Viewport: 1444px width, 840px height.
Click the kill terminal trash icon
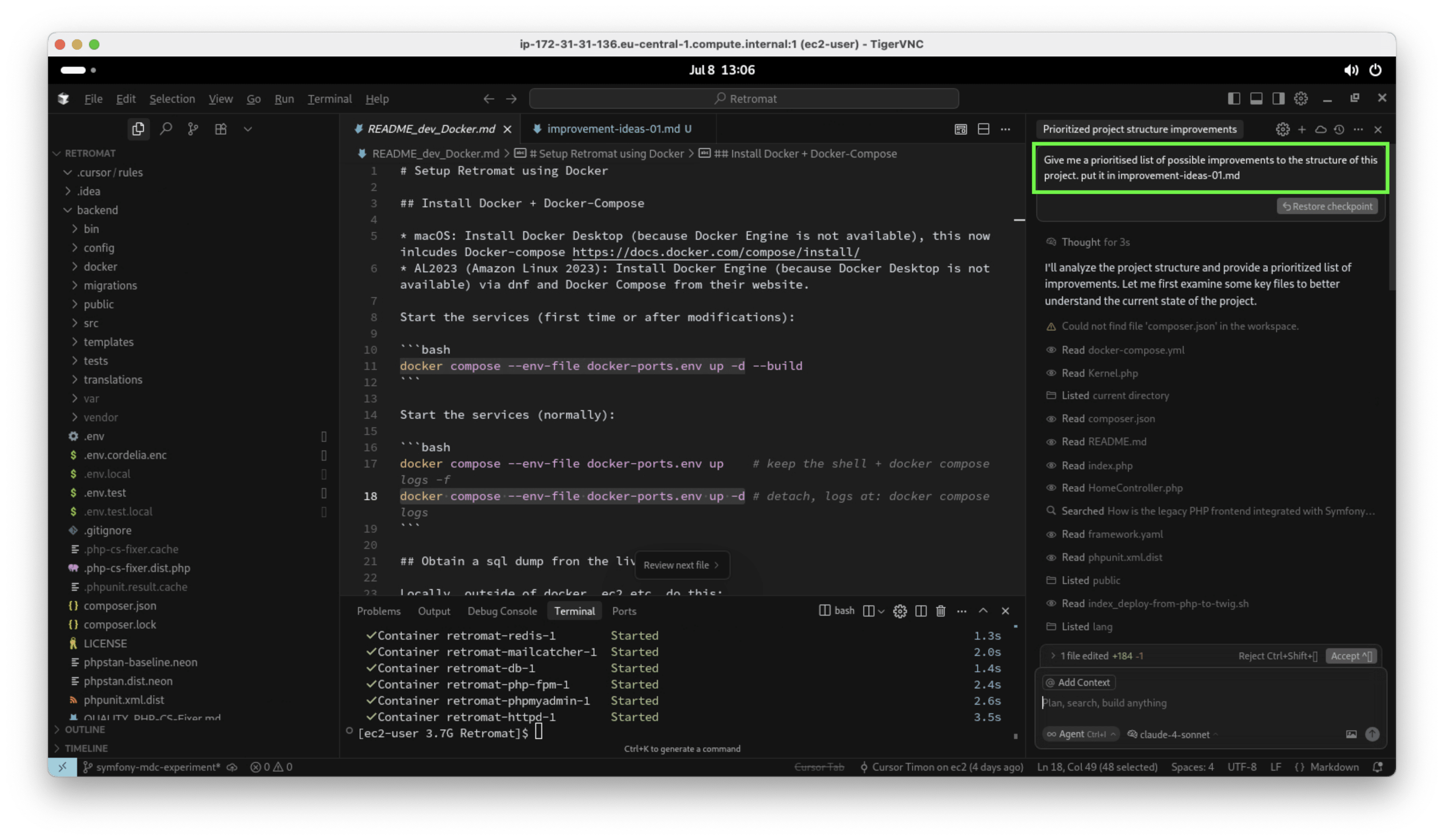(940, 611)
